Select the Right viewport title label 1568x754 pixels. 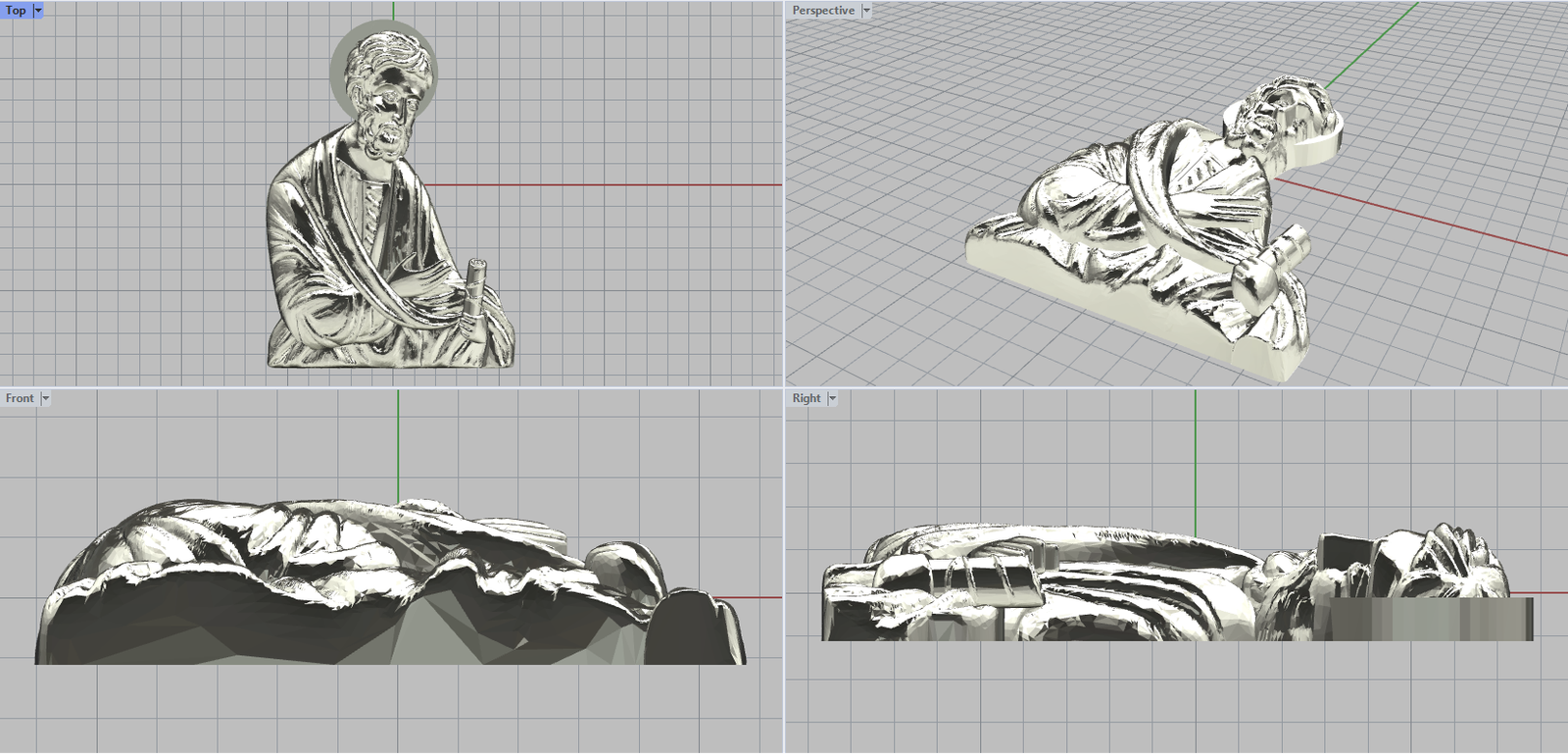coord(807,398)
